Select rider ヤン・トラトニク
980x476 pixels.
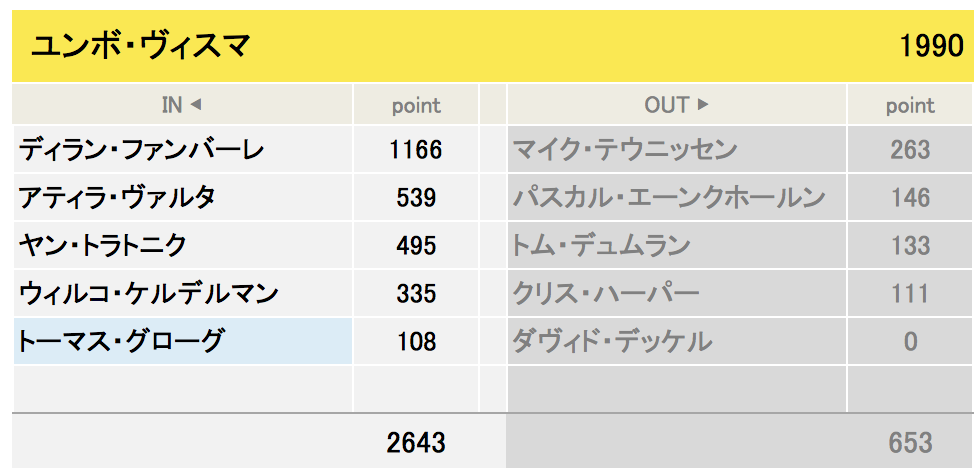tap(102, 245)
